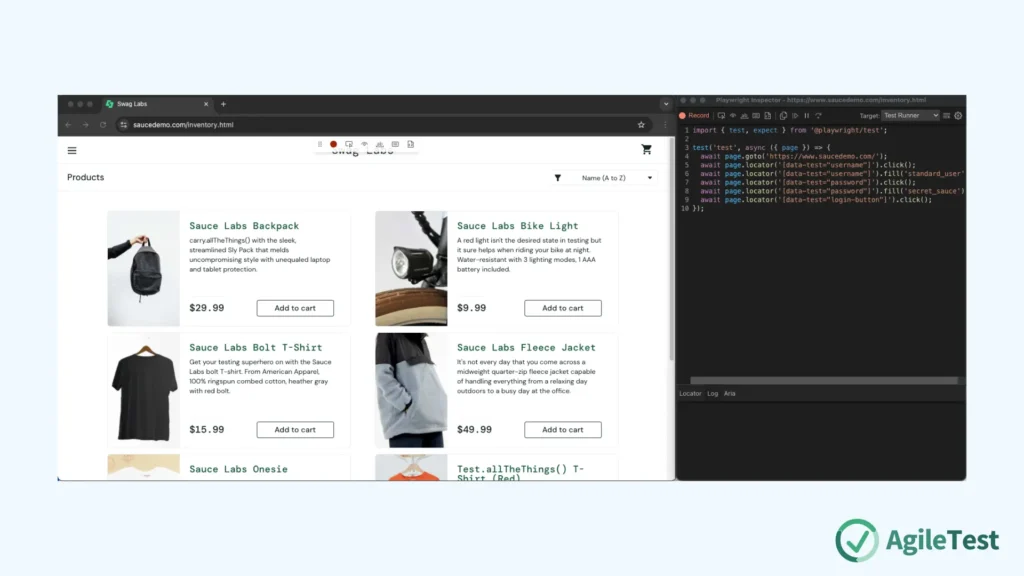Open the Sauce Labs Backpack title link
1024x576 pixels.
pyautogui.click(x=244, y=226)
